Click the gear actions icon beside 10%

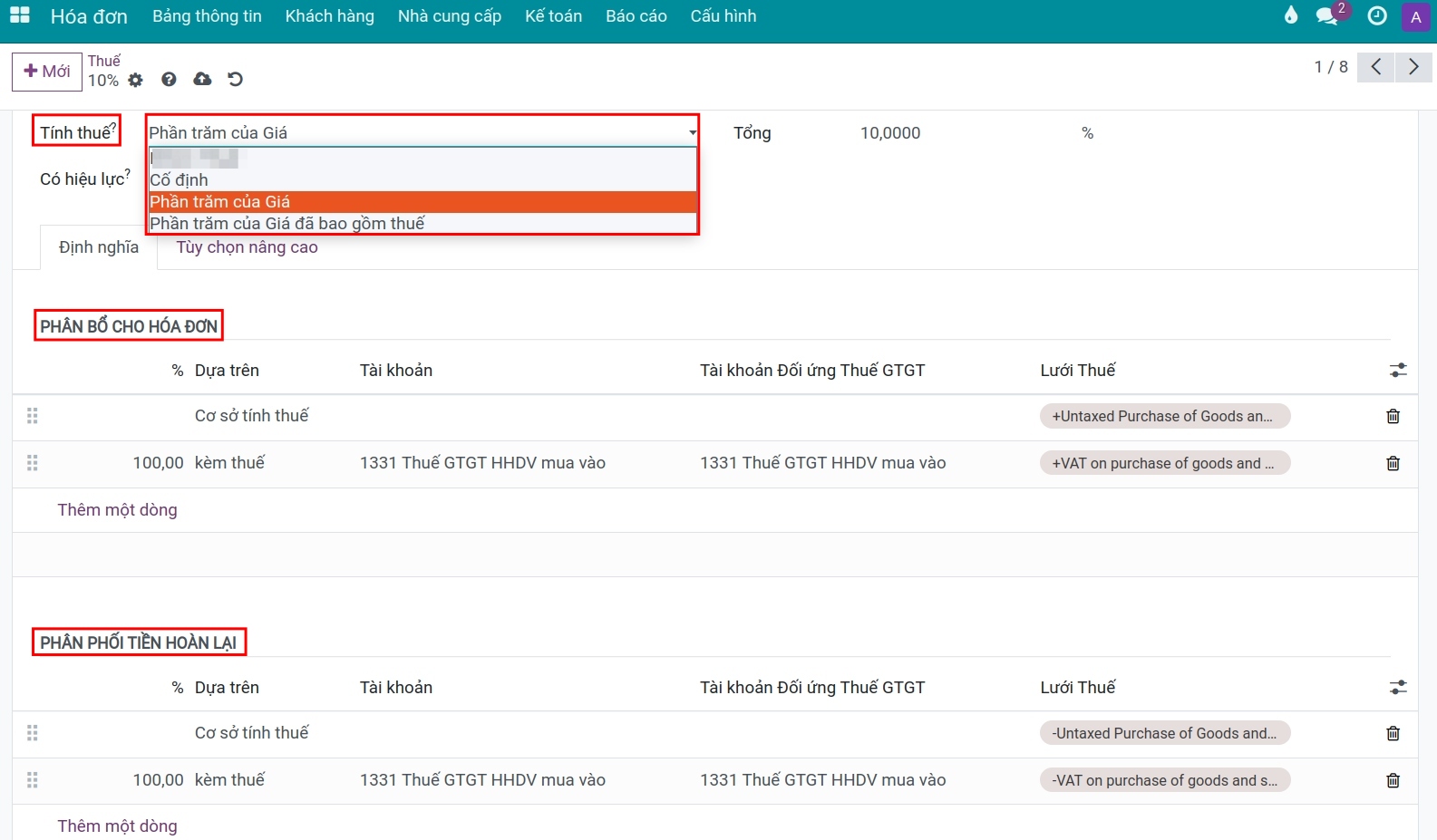(136, 80)
